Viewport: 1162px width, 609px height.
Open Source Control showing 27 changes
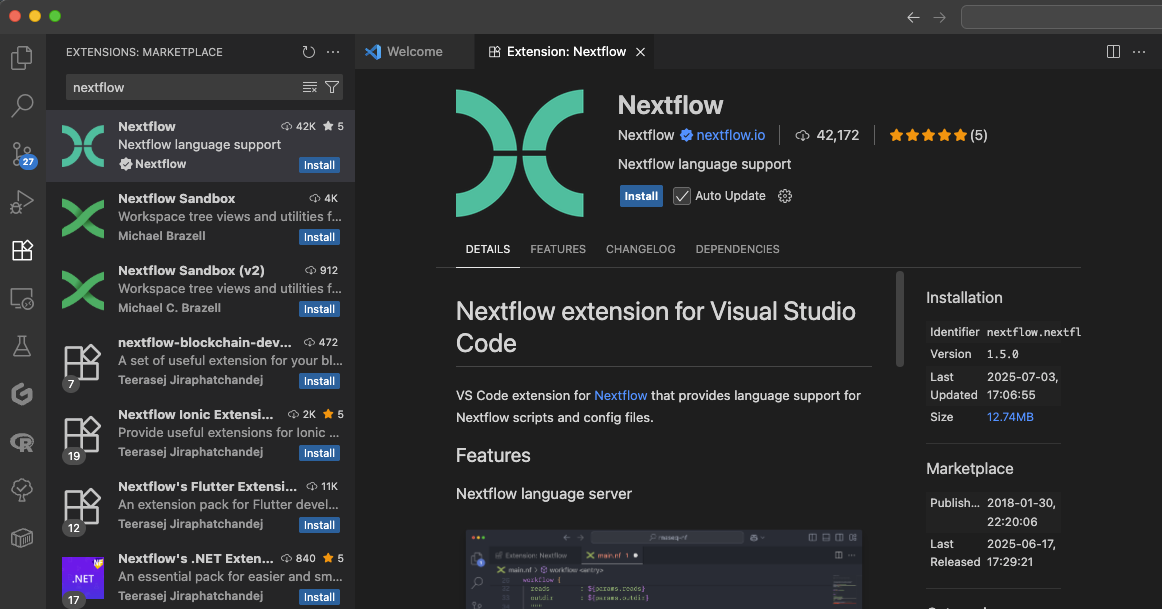tap(21, 153)
